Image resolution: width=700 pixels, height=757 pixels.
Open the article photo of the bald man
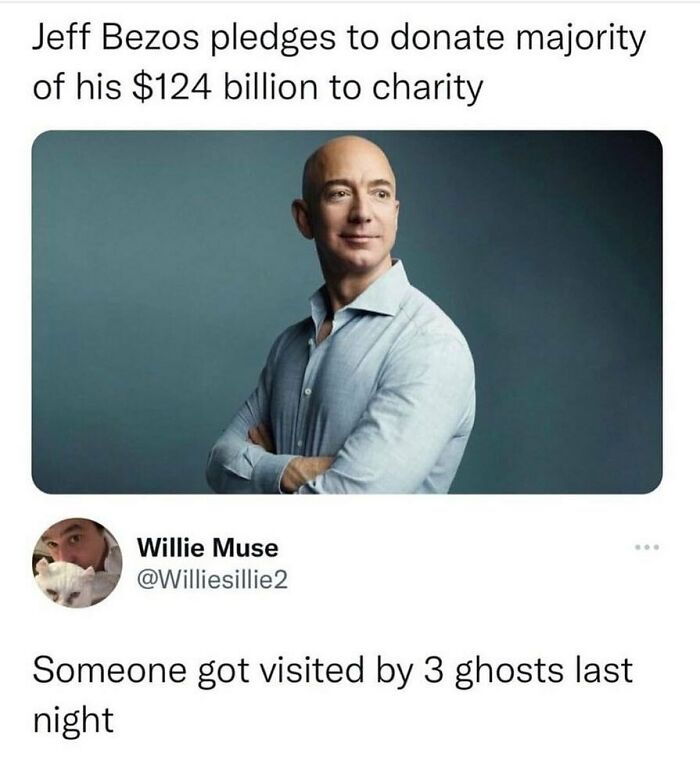[347, 312]
